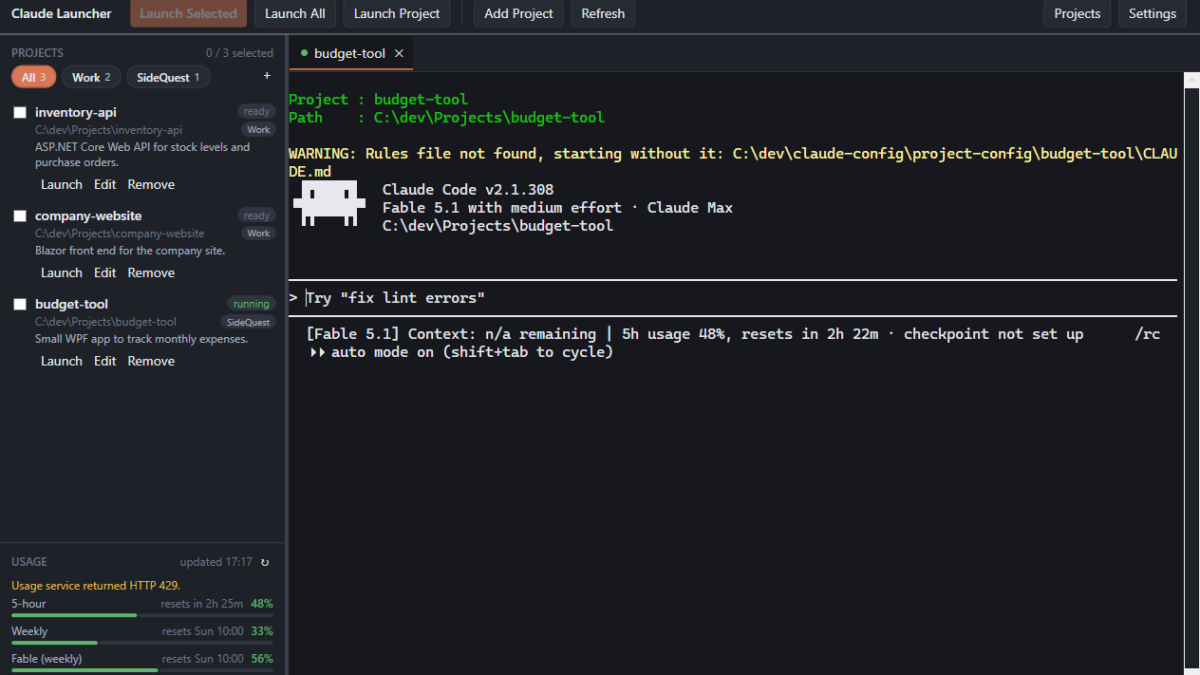Remove the company-website project
Viewport: 1200px width, 675px height.
click(x=151, y=273)
